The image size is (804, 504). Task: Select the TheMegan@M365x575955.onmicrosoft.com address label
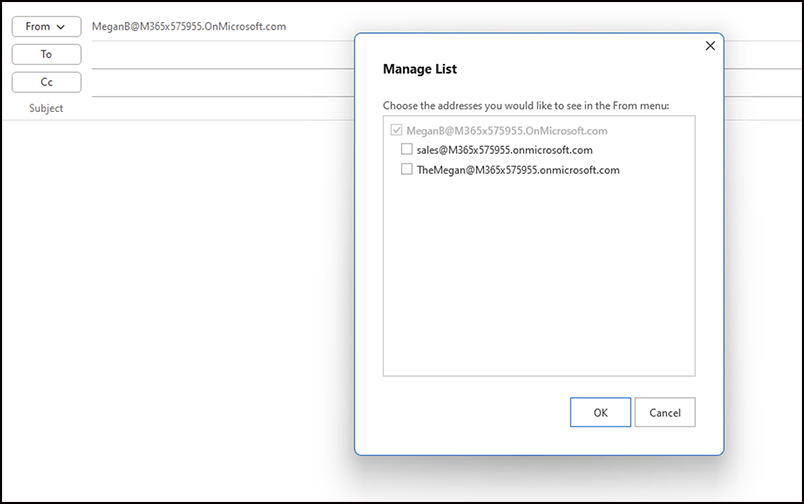[x=518, y=170]
